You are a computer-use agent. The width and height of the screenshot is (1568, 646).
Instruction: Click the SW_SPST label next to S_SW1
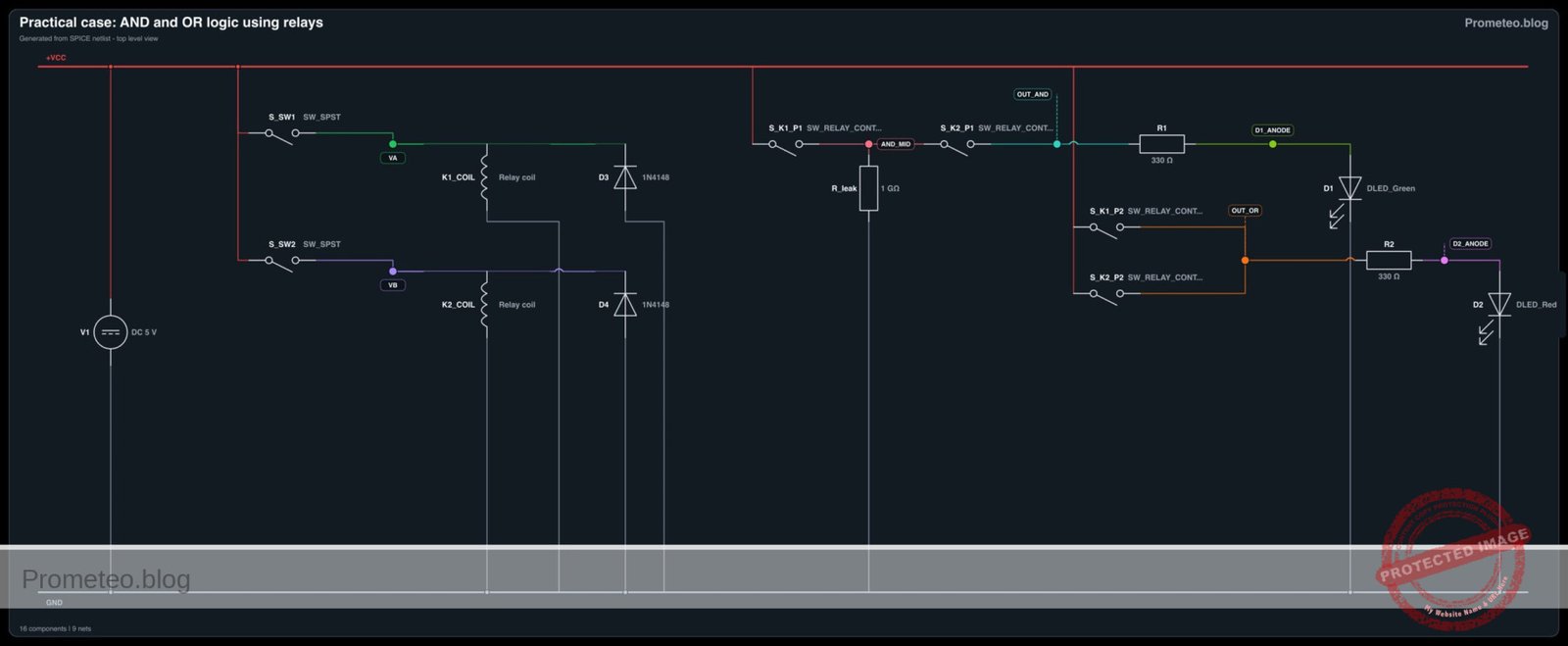(321, 117)
